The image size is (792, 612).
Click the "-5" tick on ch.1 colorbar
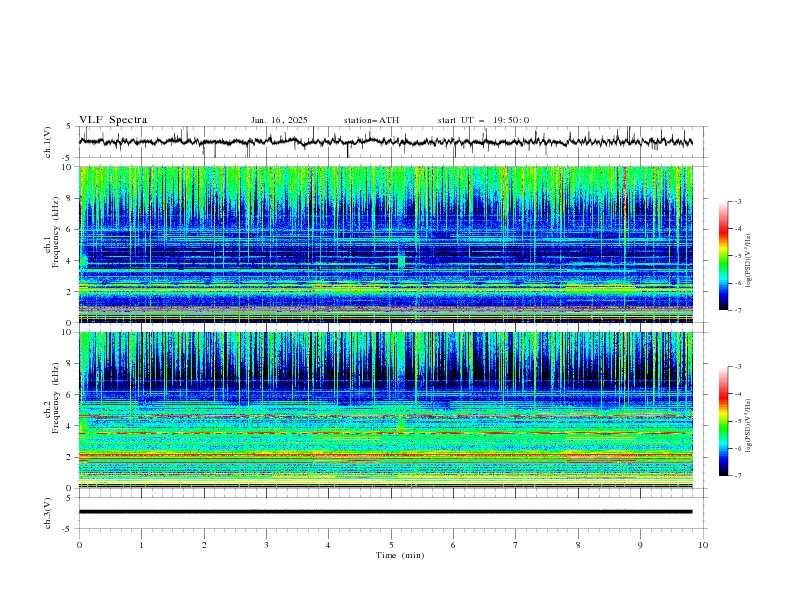click(x=737, y=256)
